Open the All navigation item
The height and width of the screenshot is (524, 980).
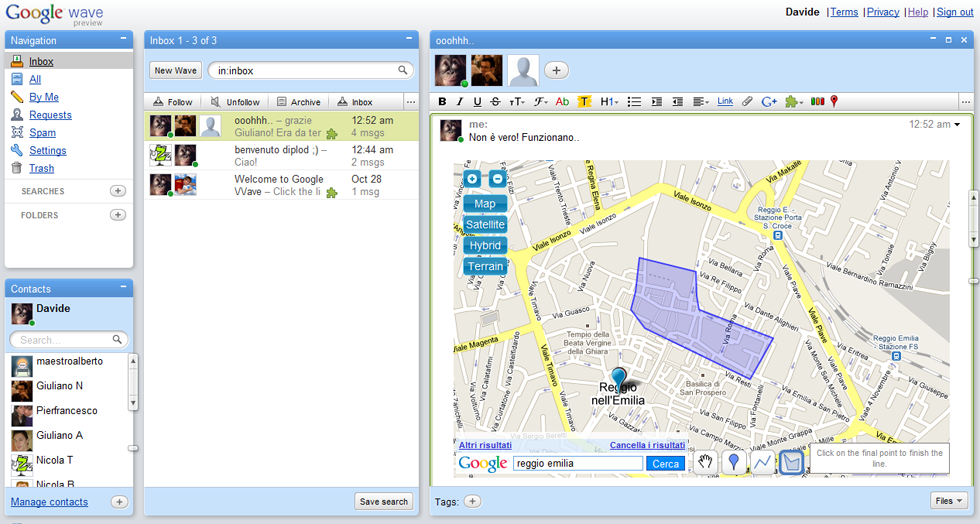pos(35,79)
